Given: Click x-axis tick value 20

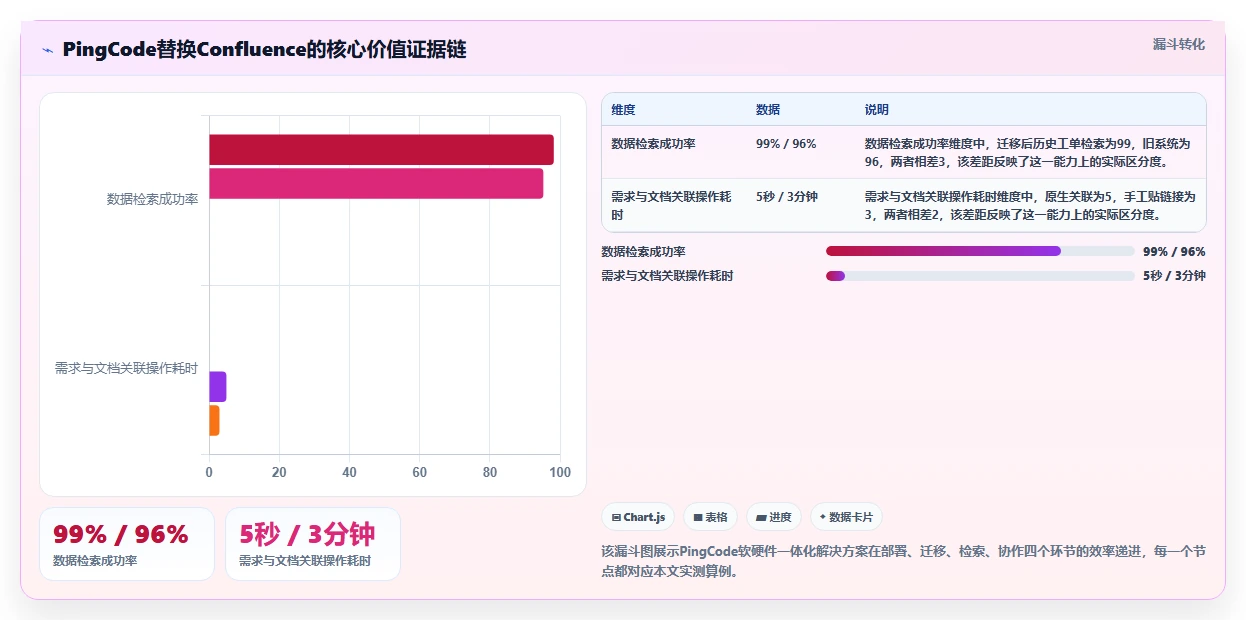Looking at the screenshot, I should pyautogui.click(x=279, y=472).
